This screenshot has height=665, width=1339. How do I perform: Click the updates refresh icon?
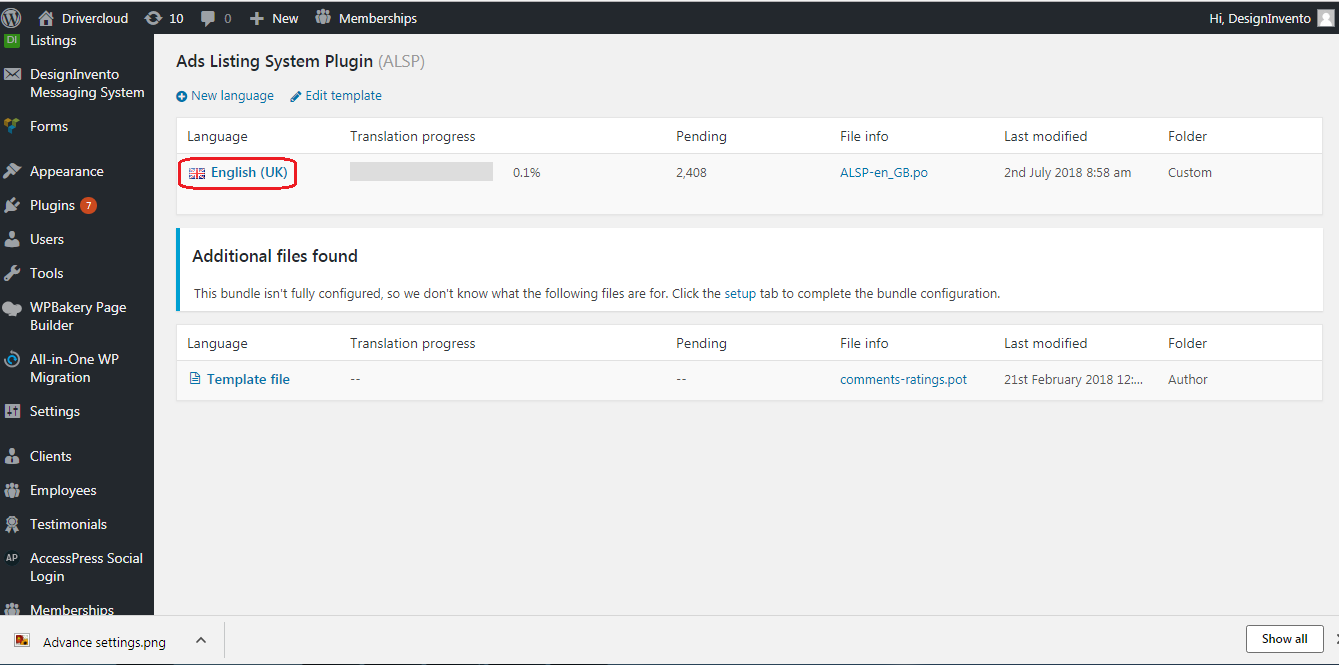pyautogui.click(x=153, y=18)
